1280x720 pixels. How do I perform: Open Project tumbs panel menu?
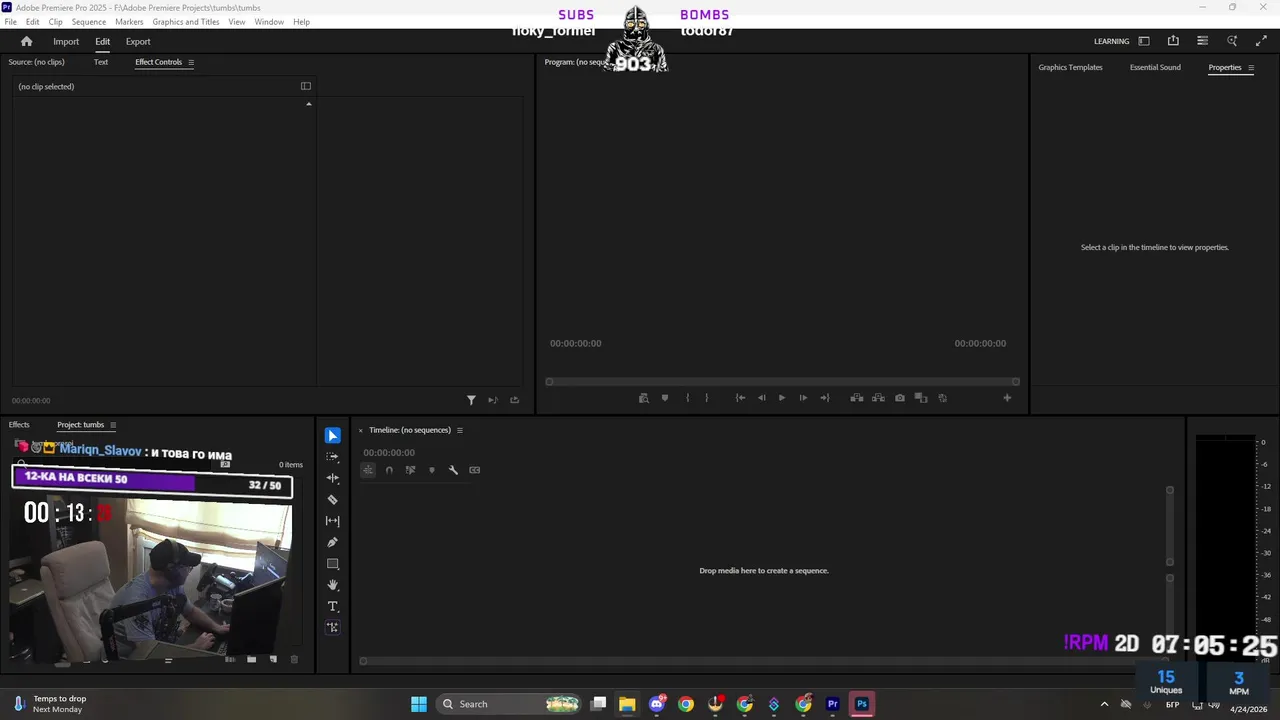point(113,425)
